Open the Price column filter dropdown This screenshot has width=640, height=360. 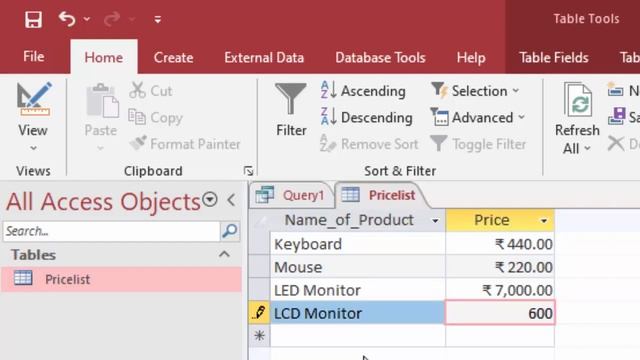click(544, 221)
